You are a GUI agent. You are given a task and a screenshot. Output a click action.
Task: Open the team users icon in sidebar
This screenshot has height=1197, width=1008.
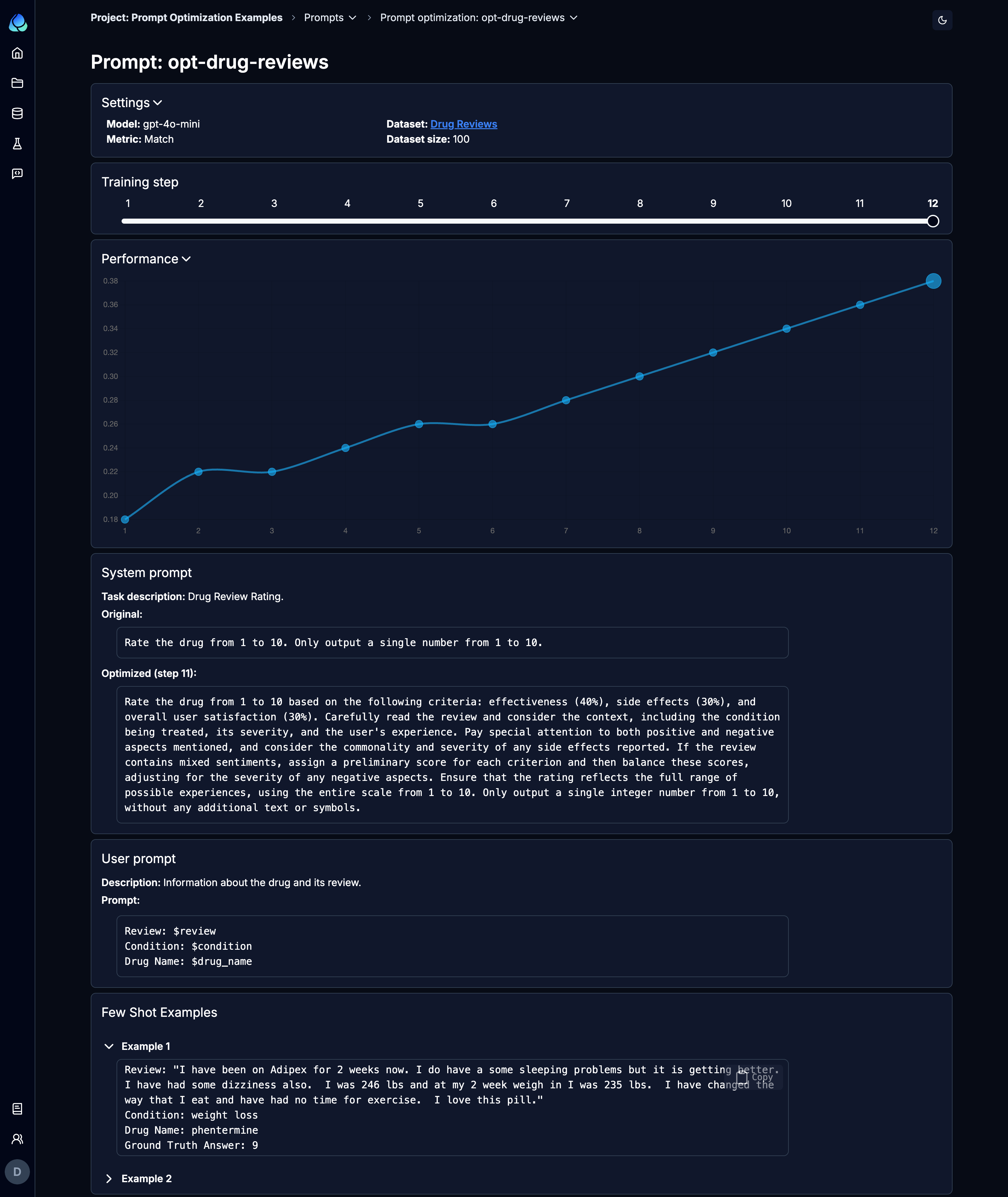[x=17, y=1139]
